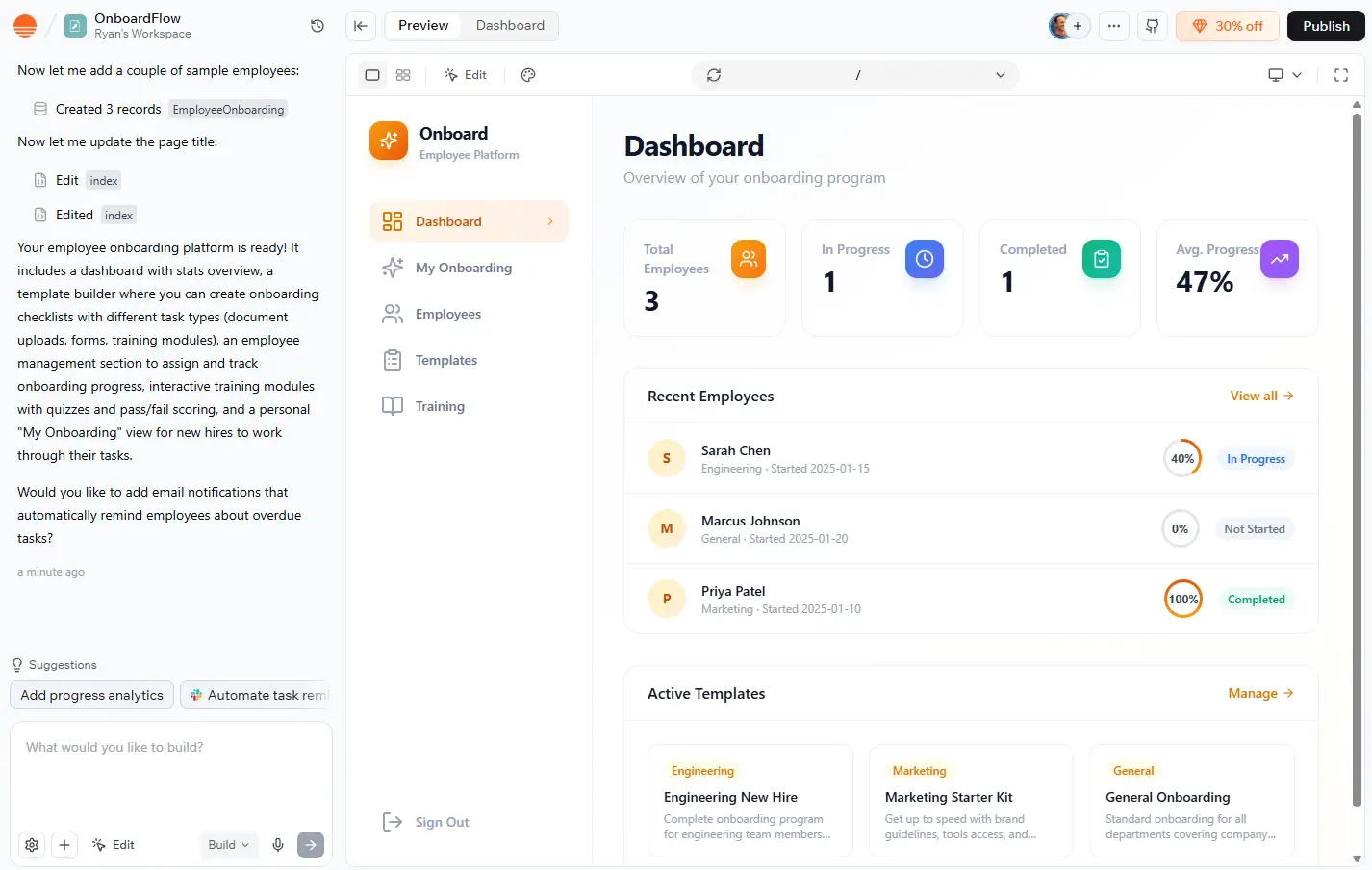Open the Build mode dropdown

(229, 845)
